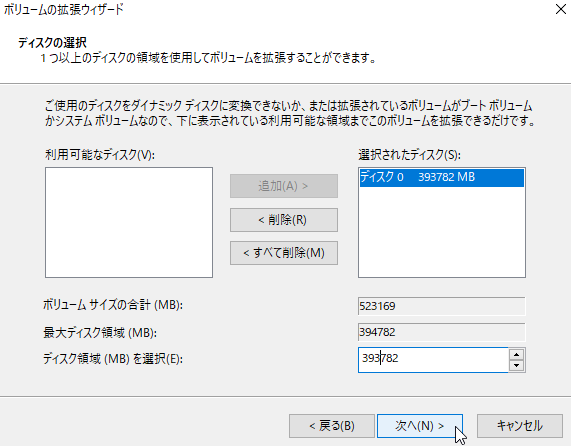Screen dimensions: 571x446
Task: Focus the ディスク領域を選択 input showing 393782
Action: tap(433, 360)
